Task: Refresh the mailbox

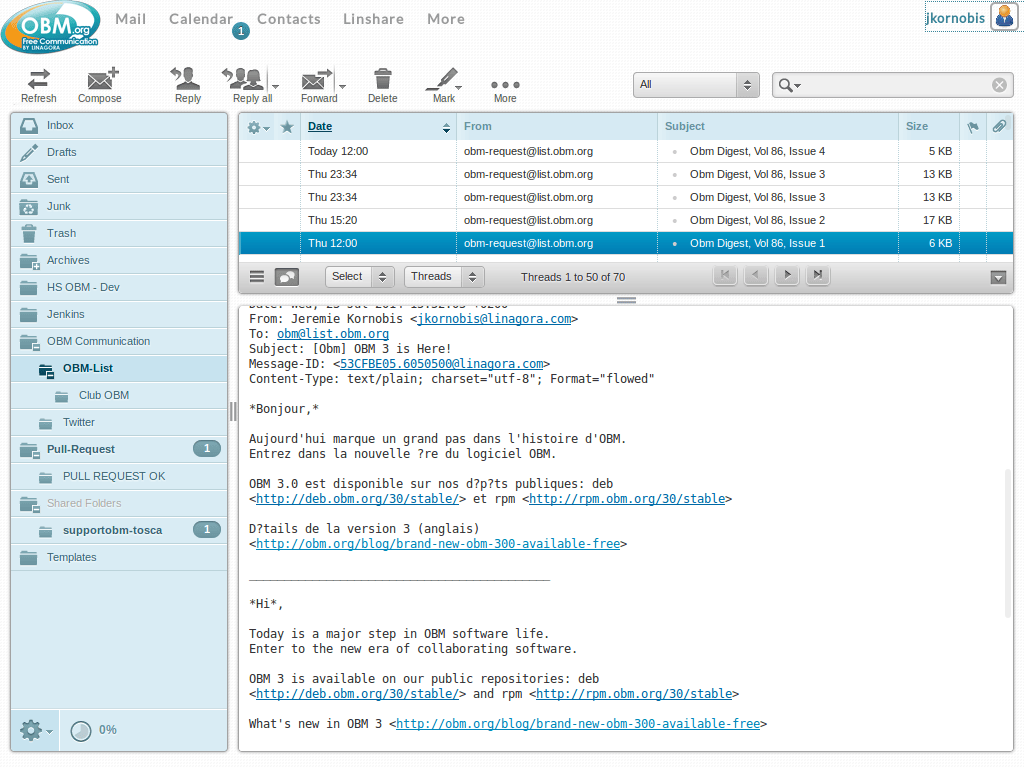Action: (39, 86)
